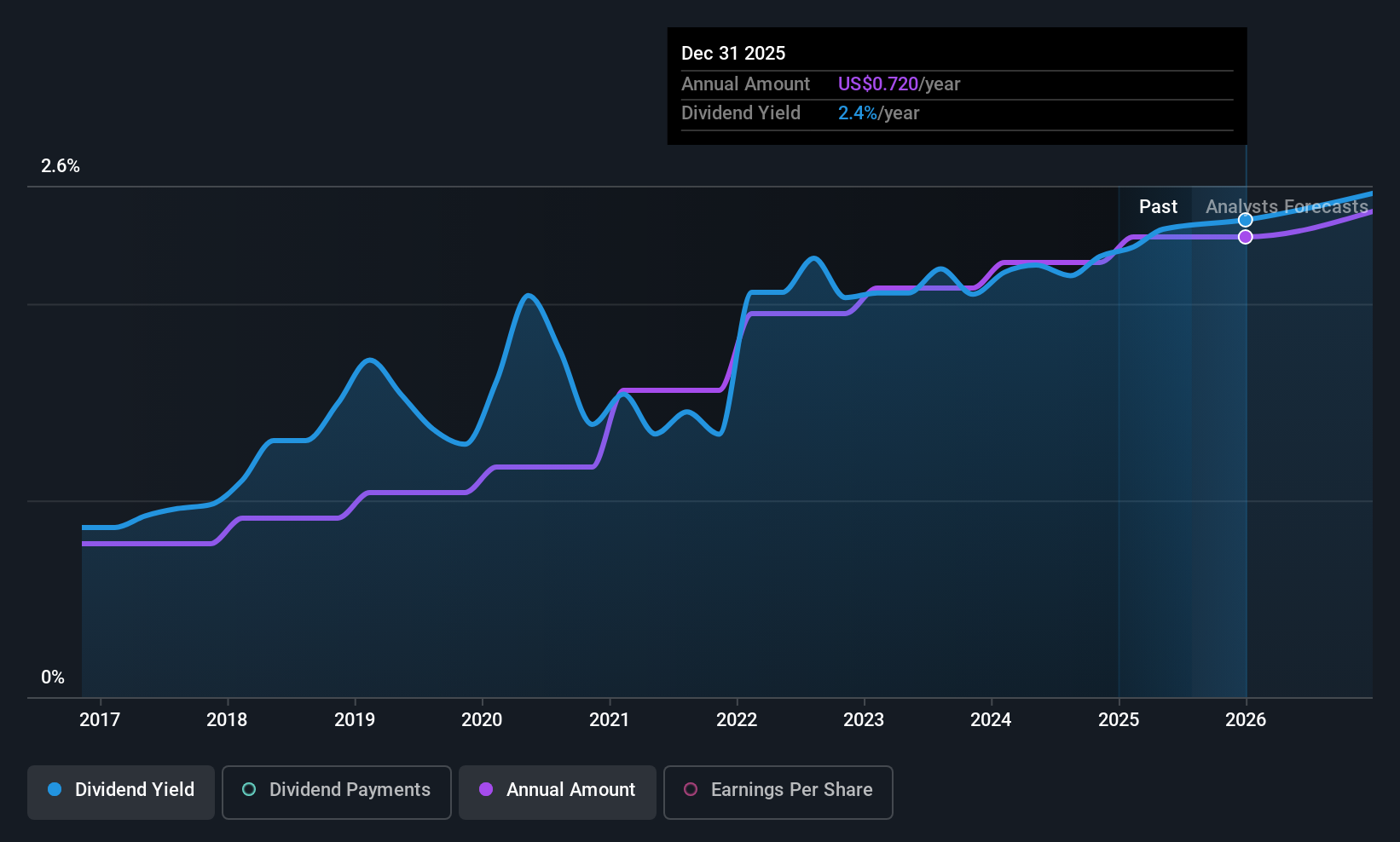Select the 2020 x-axis year label
1400x842 pixels.
482,719
